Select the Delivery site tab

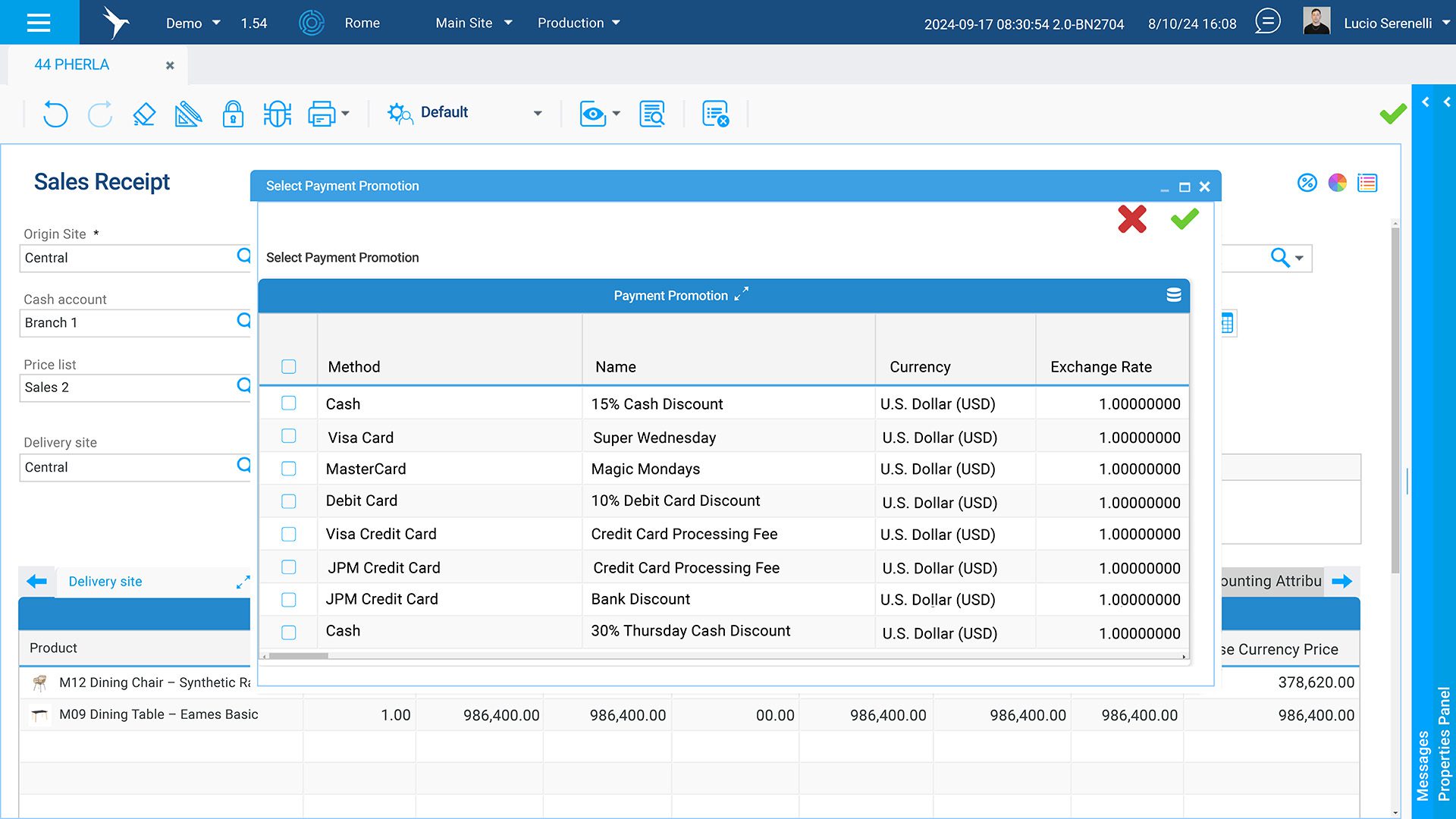coord(105,582)
